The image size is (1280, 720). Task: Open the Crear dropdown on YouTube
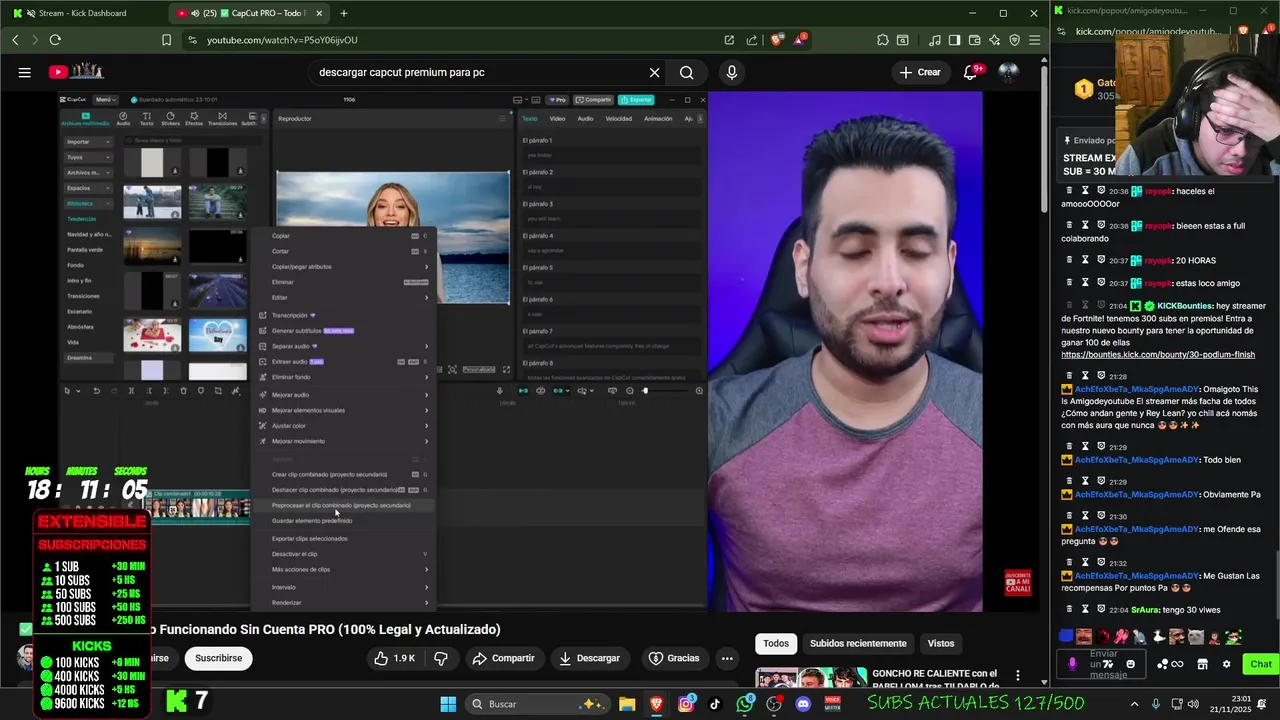(920, 72)
